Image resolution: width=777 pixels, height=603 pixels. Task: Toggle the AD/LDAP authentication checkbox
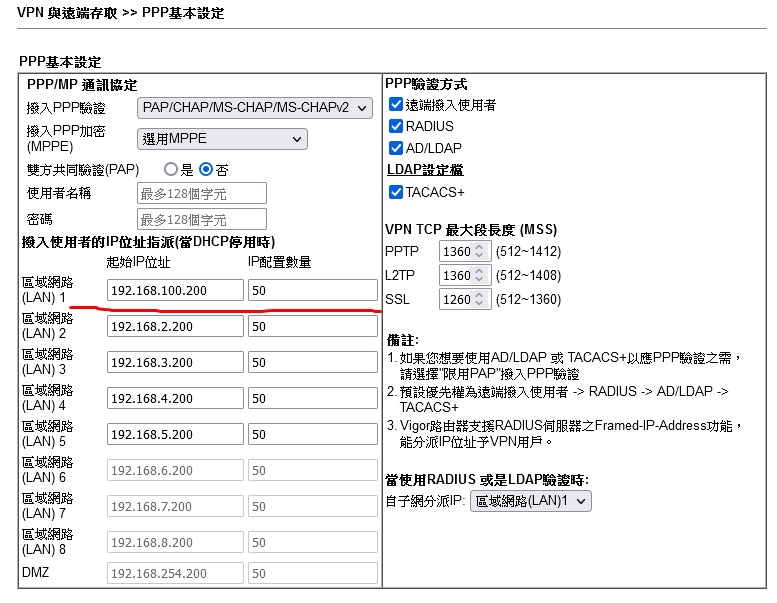coord(396,148)
